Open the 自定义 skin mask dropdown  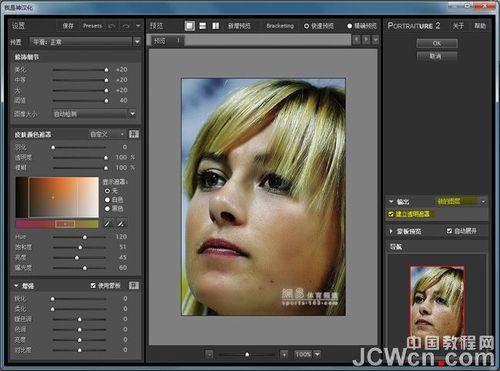(107, 134)
